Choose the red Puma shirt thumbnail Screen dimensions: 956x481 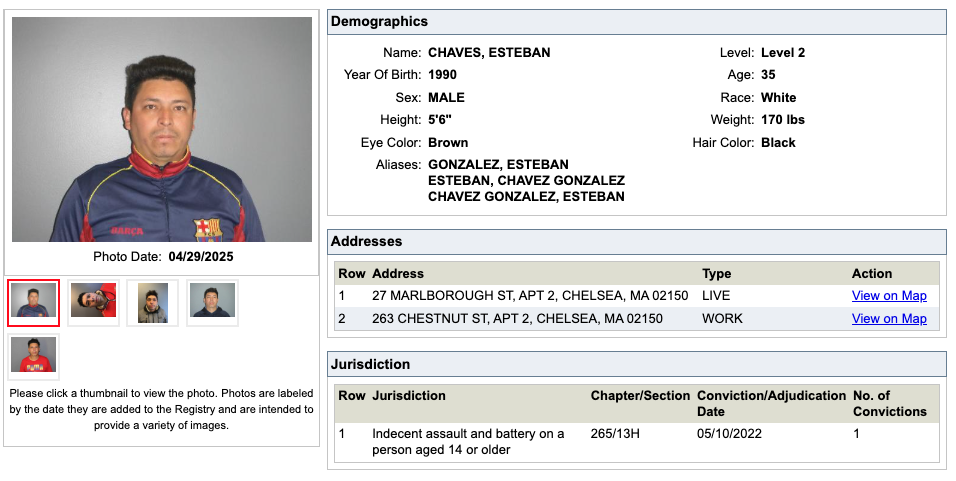pos(34,356)
